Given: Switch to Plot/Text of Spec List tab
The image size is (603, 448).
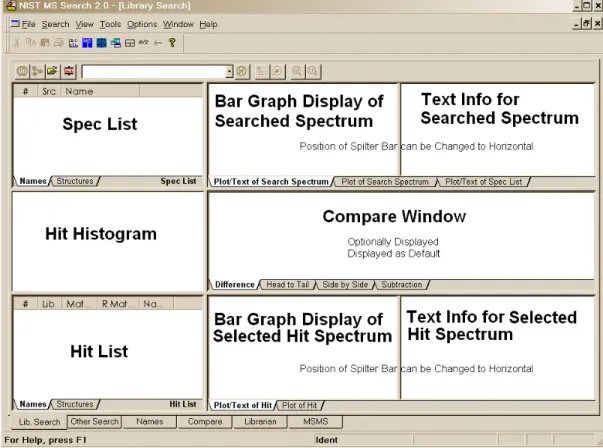Looking at the screenshot, I should tap(484, 182).
